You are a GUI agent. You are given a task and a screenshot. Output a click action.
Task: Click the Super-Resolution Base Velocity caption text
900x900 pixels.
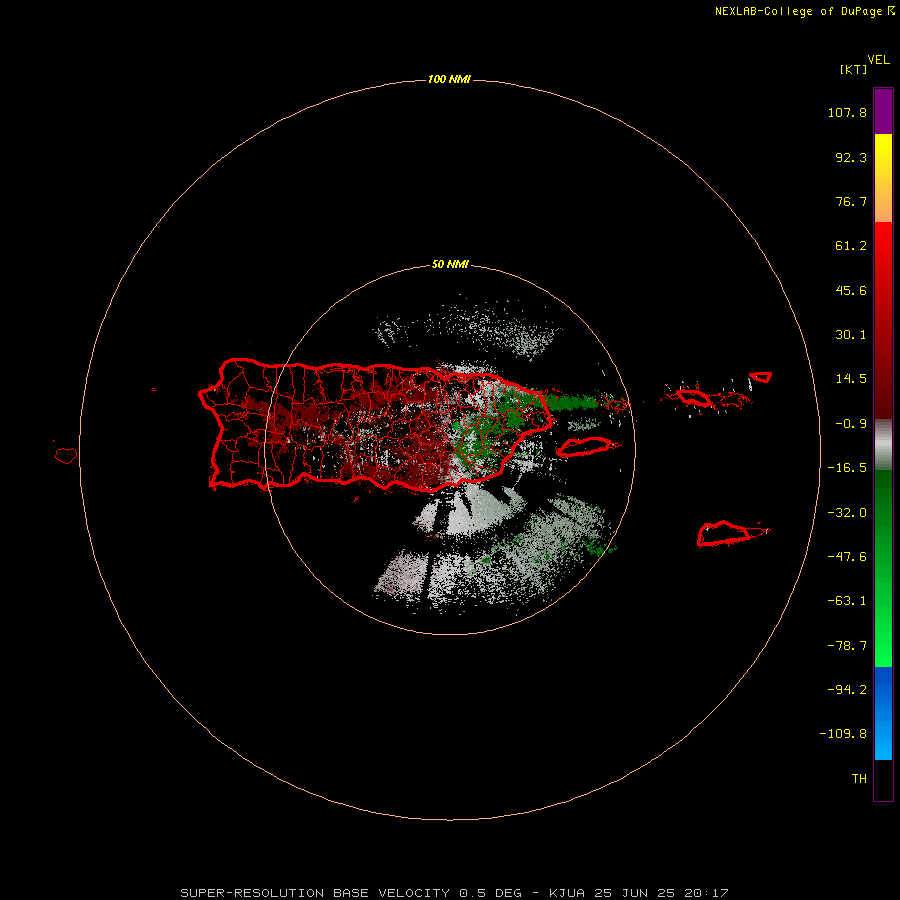(455, 893)
